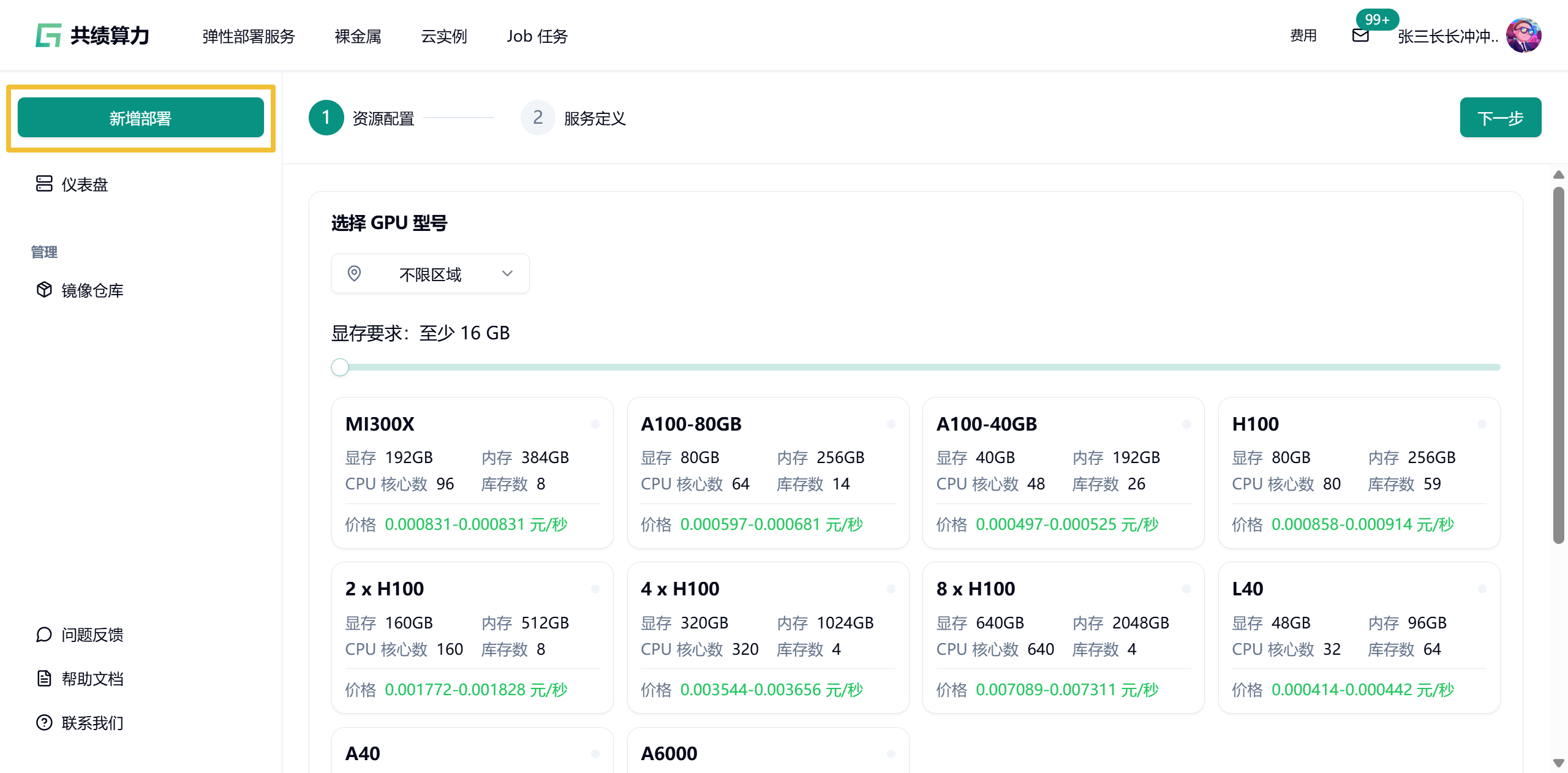Click the user avatar picture
This screenshot has height=773, width=1568.
point(1523,36)
